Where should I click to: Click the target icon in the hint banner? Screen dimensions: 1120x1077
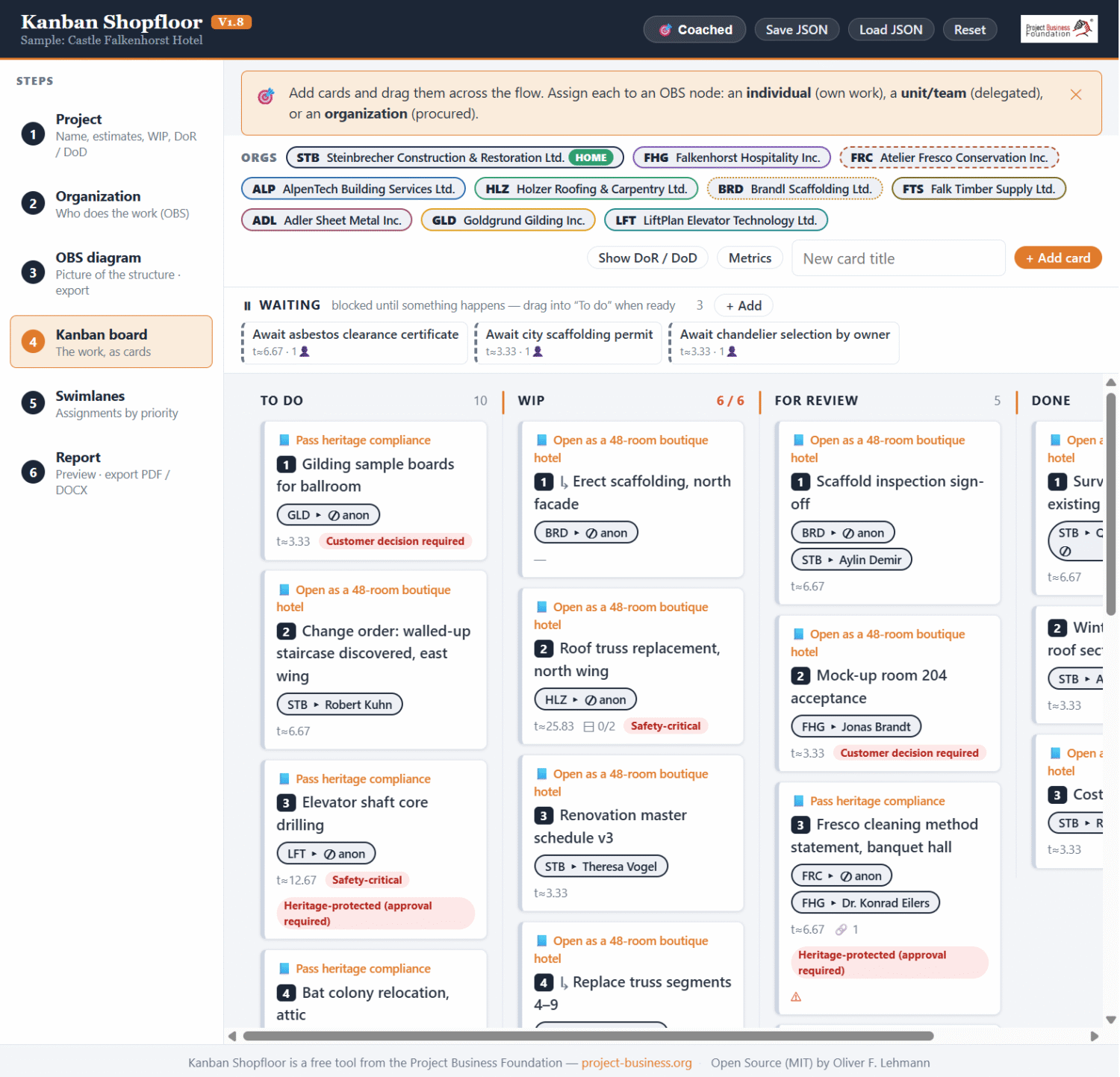[266, 96]
